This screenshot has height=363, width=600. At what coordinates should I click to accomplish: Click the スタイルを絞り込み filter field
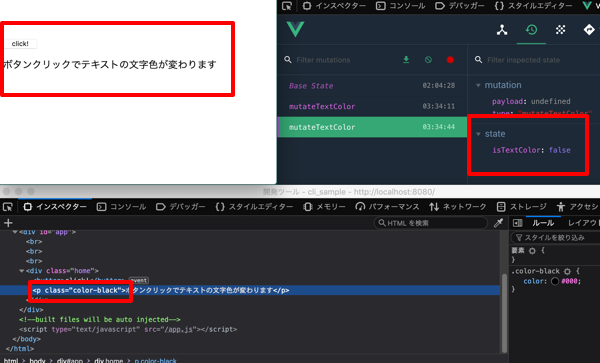coord(557,238)
